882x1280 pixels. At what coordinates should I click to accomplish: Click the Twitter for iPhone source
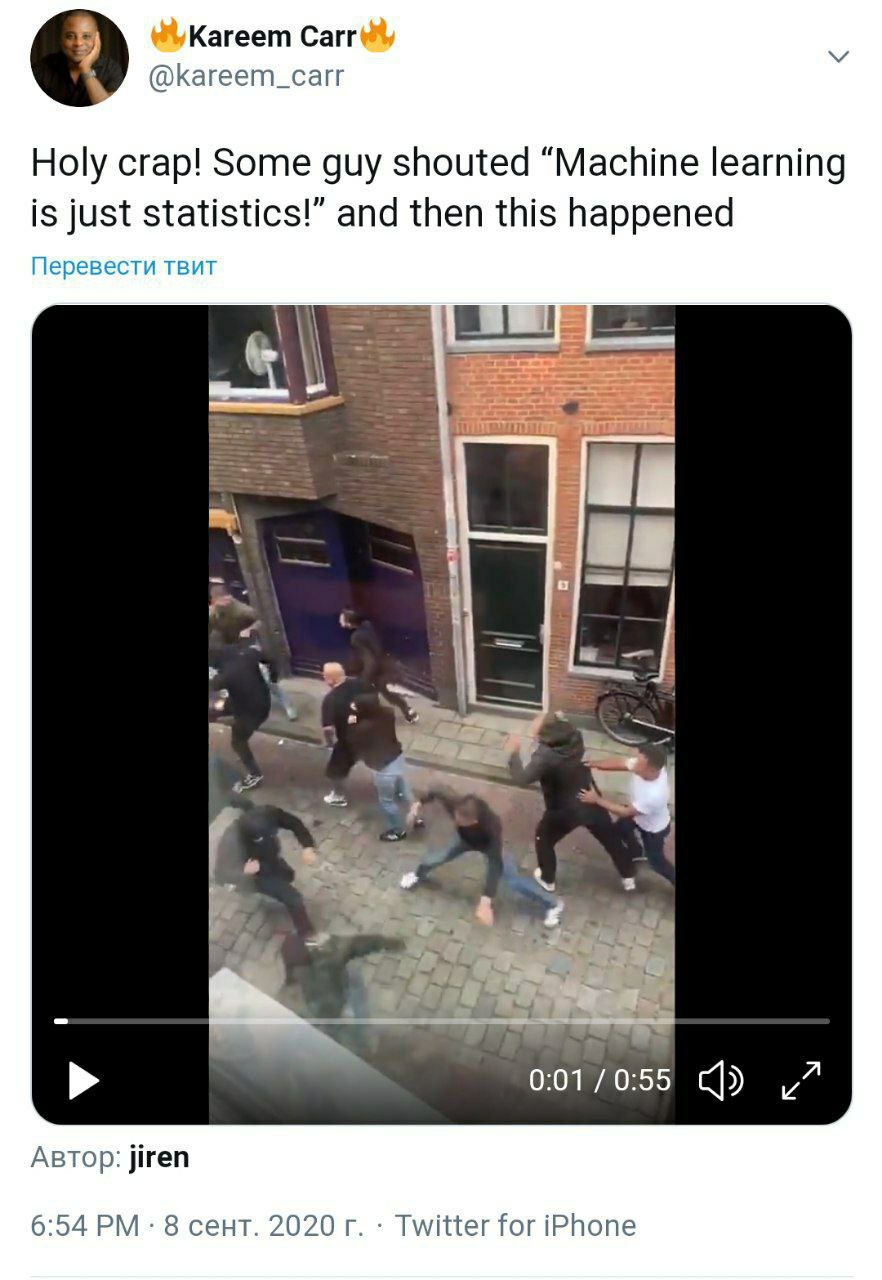point(515,1225)
